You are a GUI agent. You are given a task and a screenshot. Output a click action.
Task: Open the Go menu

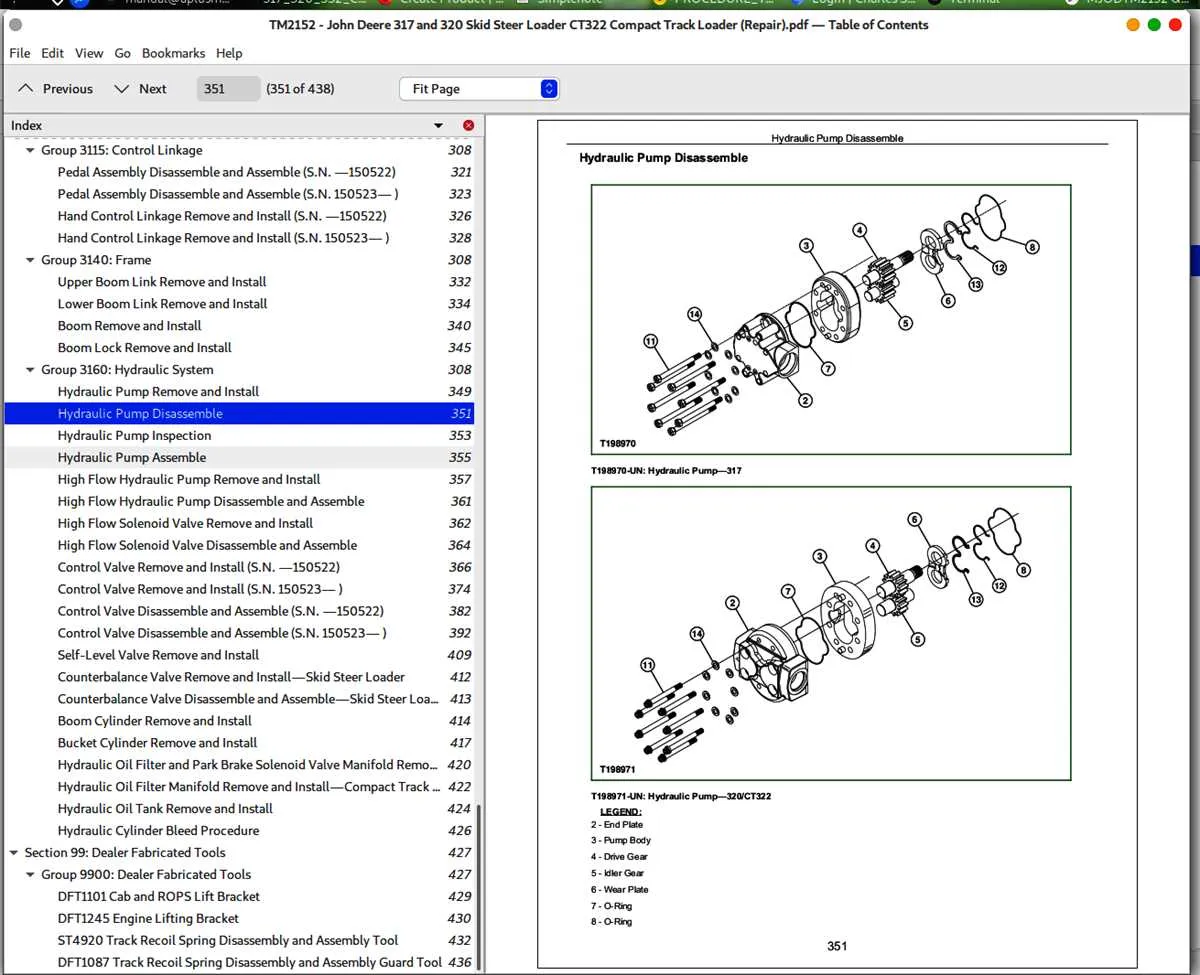123,53
